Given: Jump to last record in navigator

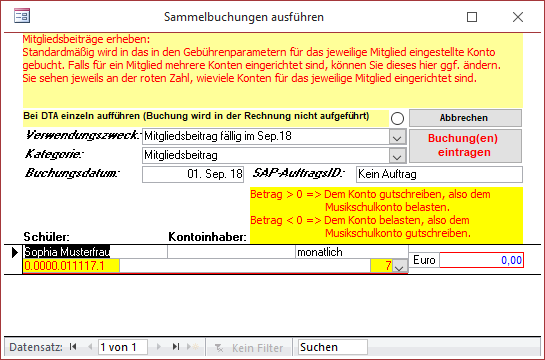Looking at the screenshot, I should [176, 347].
